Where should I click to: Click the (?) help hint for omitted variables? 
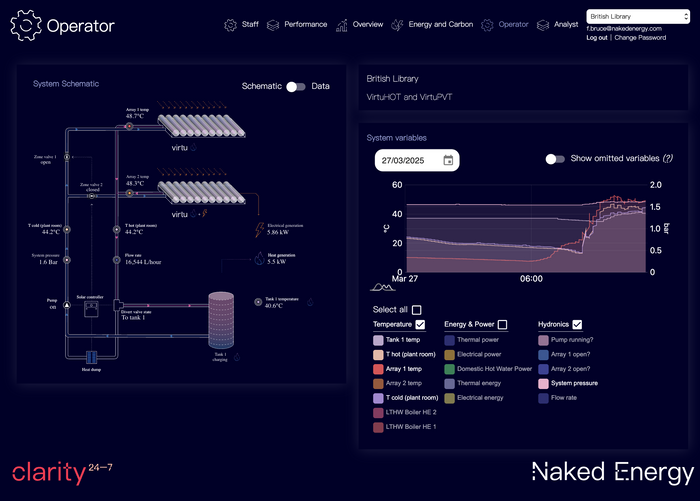[x=667, y=159]
